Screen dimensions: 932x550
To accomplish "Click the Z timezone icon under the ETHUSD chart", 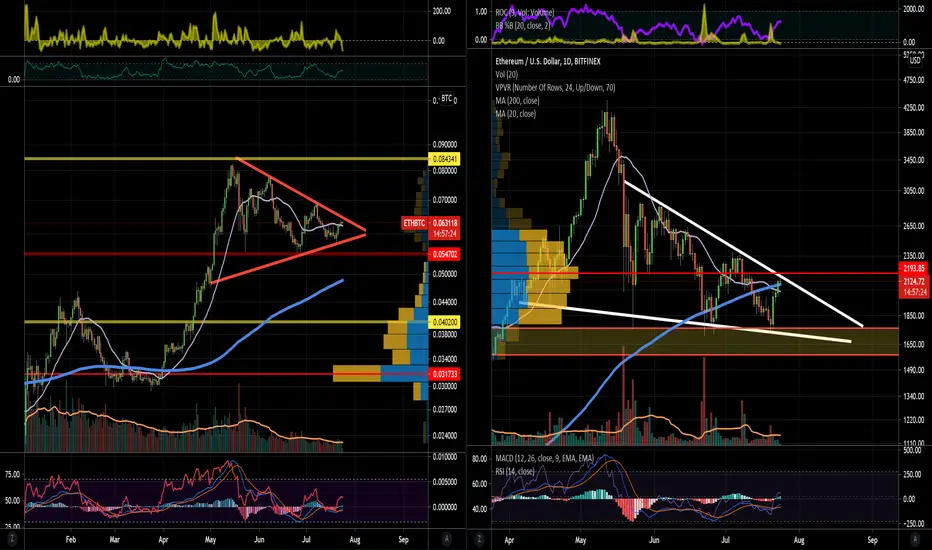I will (x=479, y=539).
